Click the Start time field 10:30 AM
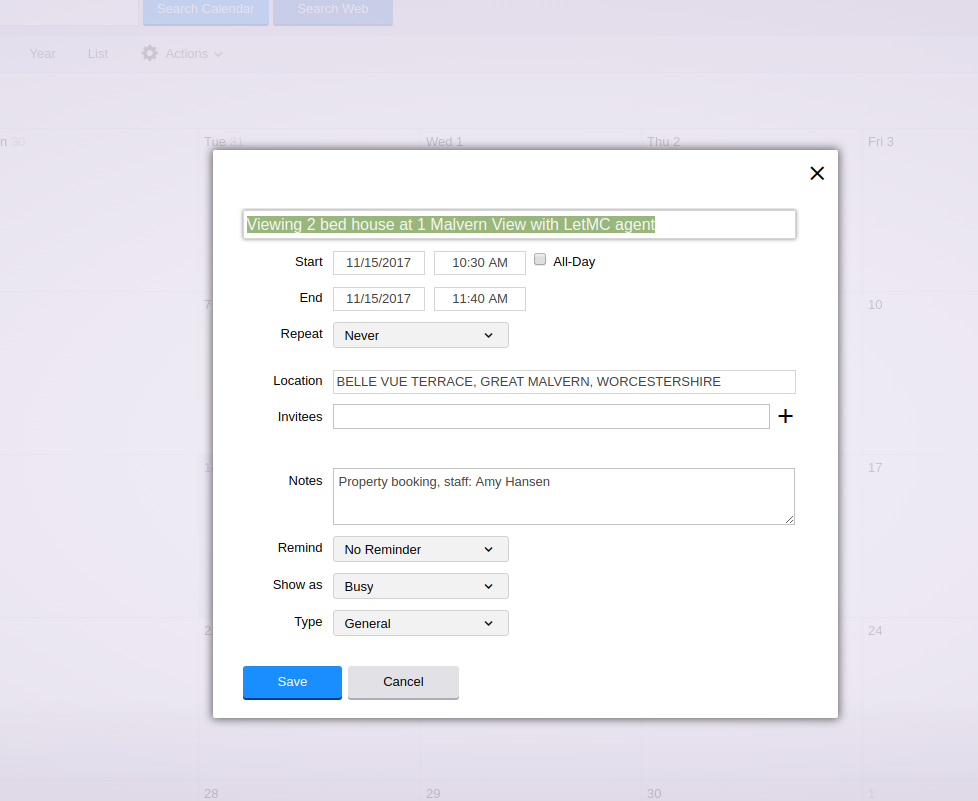The height and width of the screenshot is (801, 978). tap(480, 263)
